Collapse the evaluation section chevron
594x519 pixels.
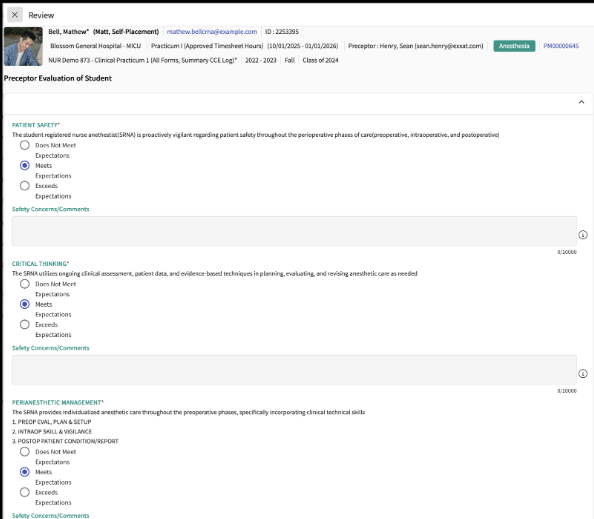[581, 102]
